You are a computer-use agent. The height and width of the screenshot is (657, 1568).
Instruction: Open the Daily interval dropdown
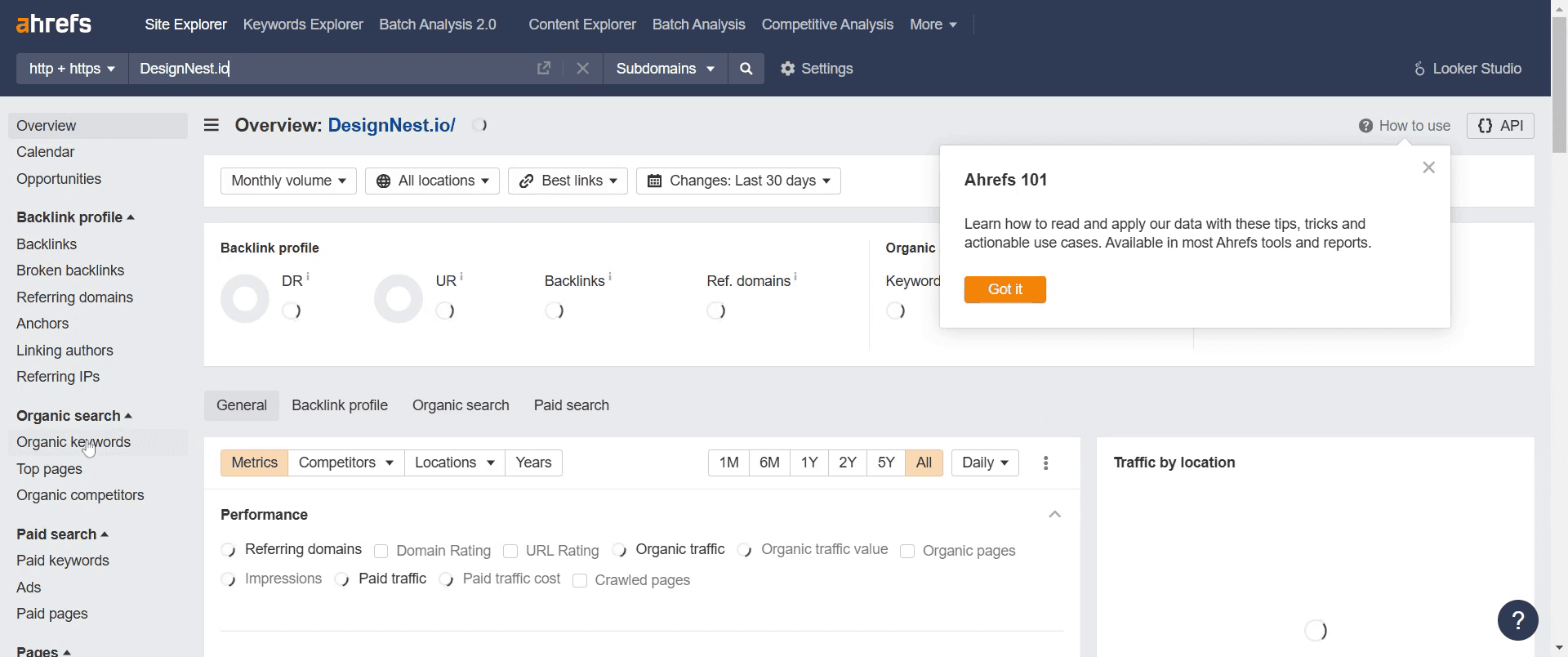985,463
